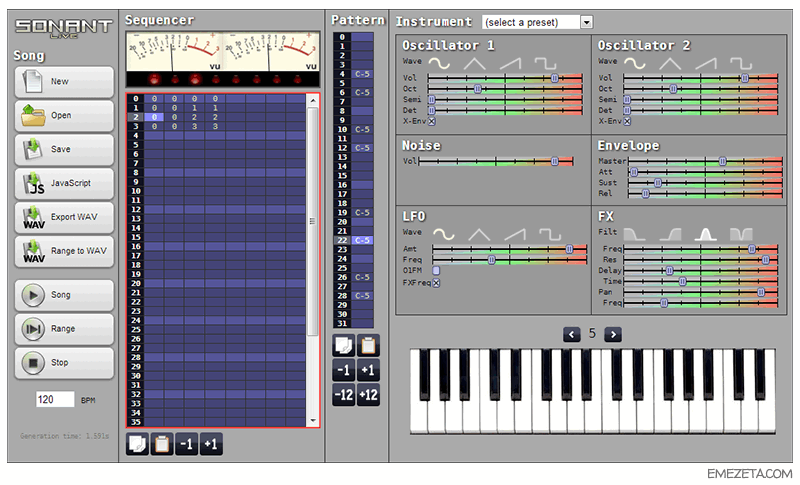Select sine wave for Oscillator 2
800x485 pixels.
tap(635, 63)
